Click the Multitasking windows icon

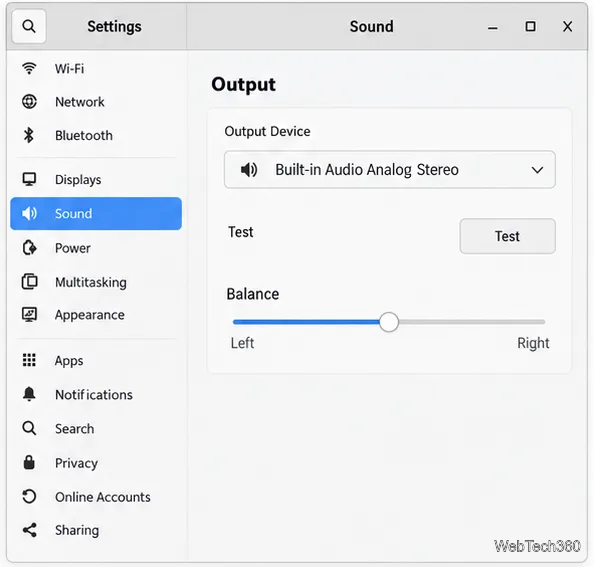click(30, 282)
